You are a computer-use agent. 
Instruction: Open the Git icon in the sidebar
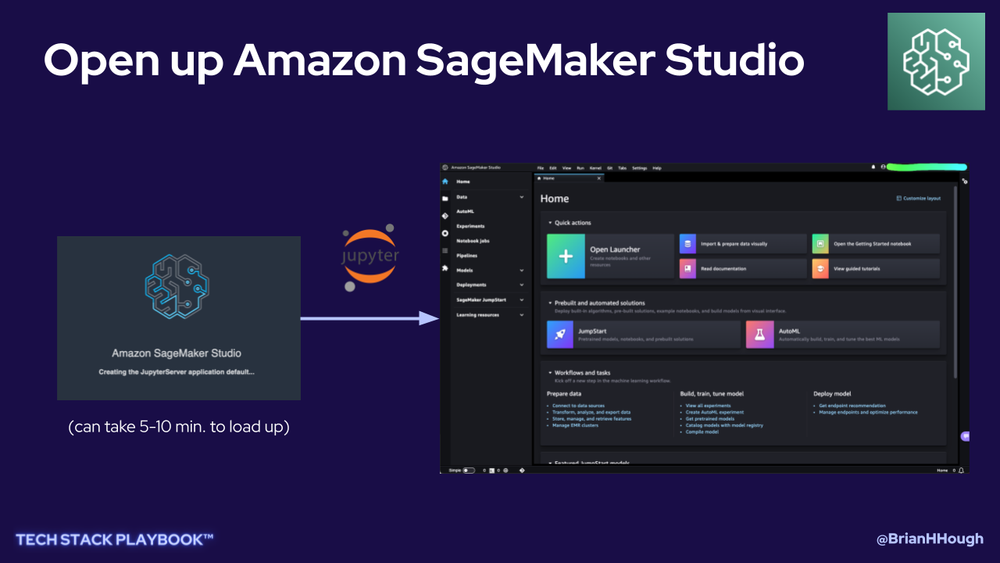pyautogui.click(x=445, y=216)
